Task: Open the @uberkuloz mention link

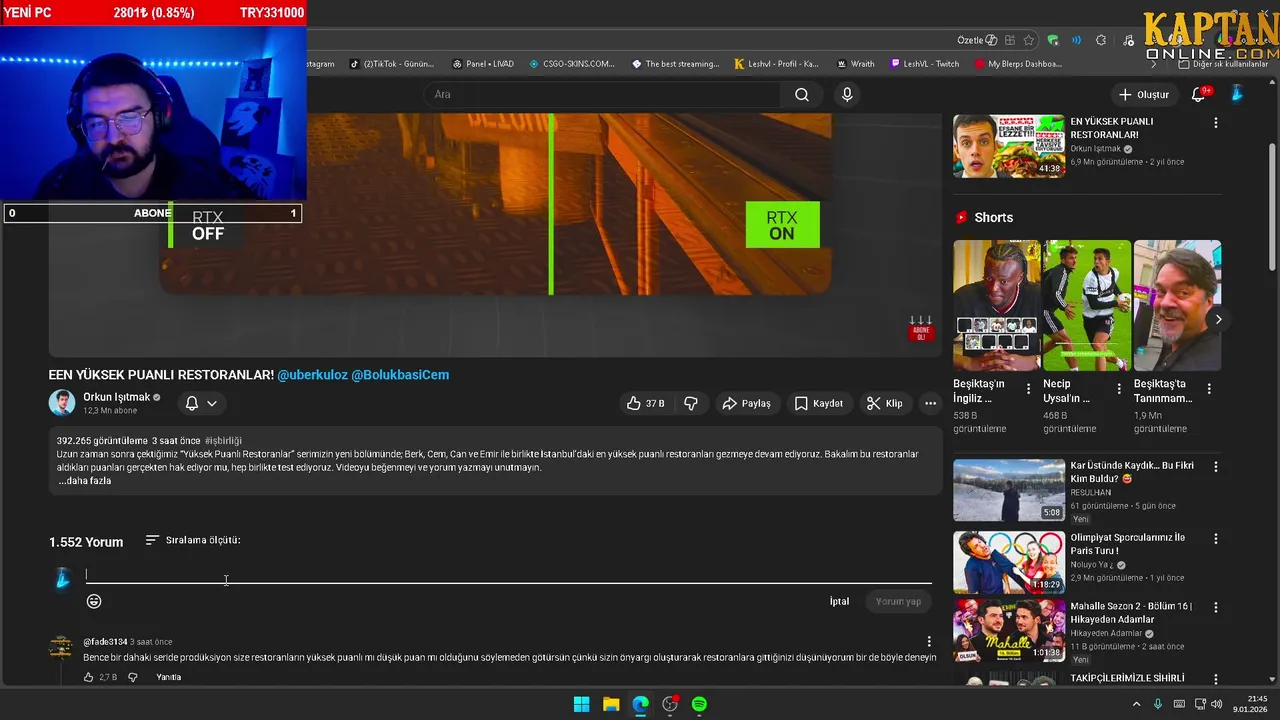Action: pyautogui.click(x=312, y=375)
